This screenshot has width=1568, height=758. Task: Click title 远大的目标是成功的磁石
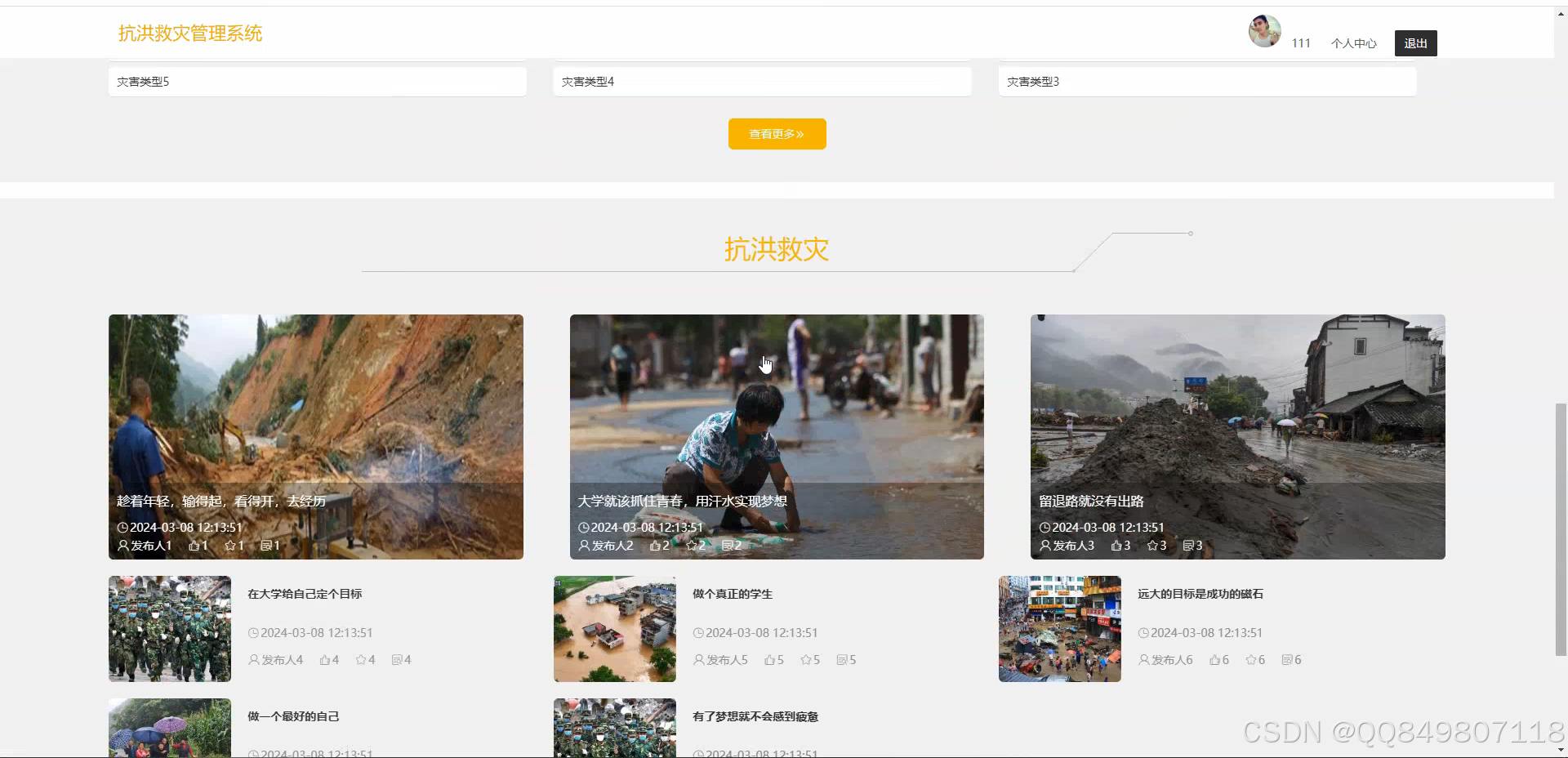click(1200, 594)
